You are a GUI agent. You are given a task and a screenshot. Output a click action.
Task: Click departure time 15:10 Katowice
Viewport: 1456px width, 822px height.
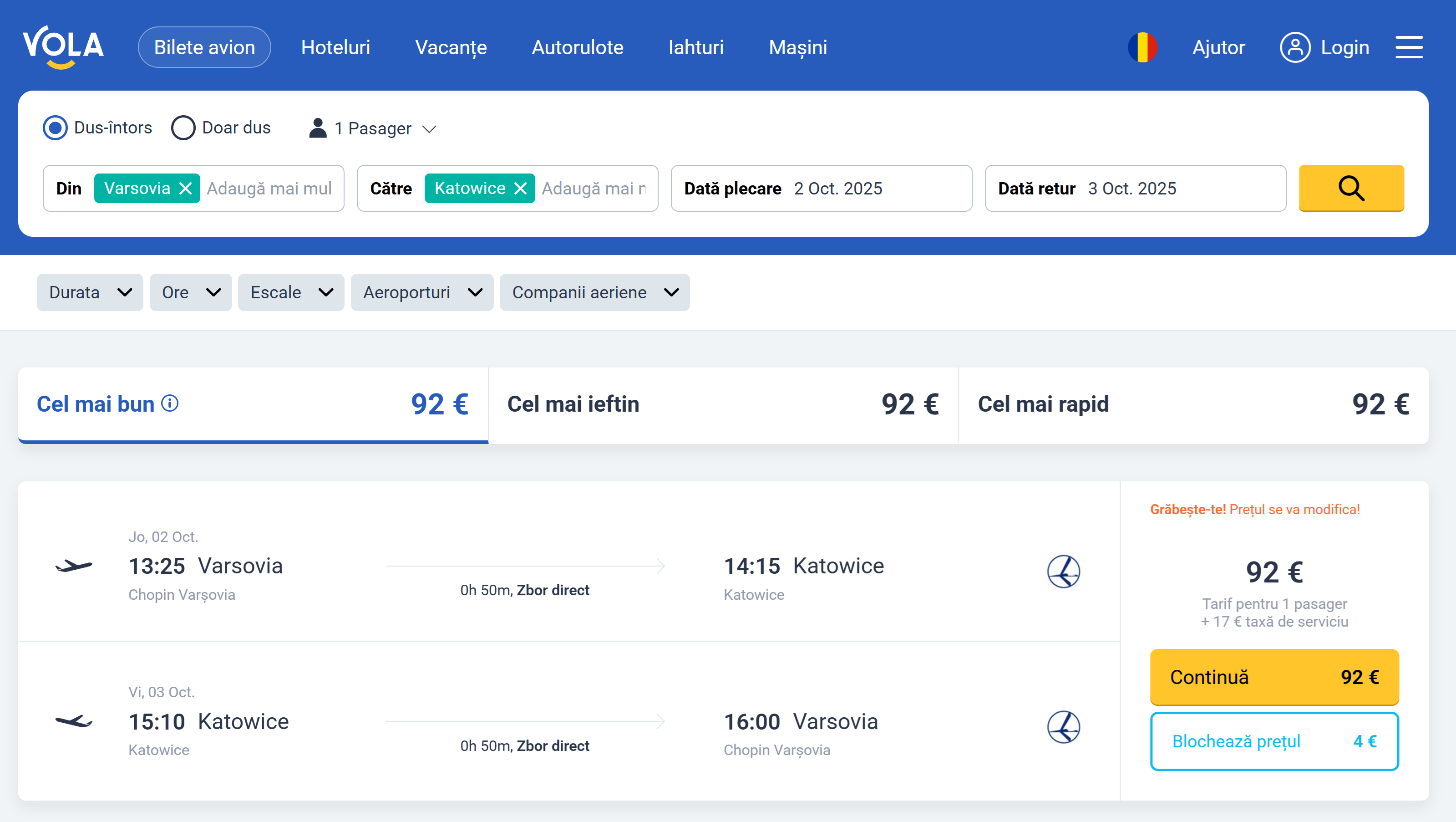coord(208,721)
